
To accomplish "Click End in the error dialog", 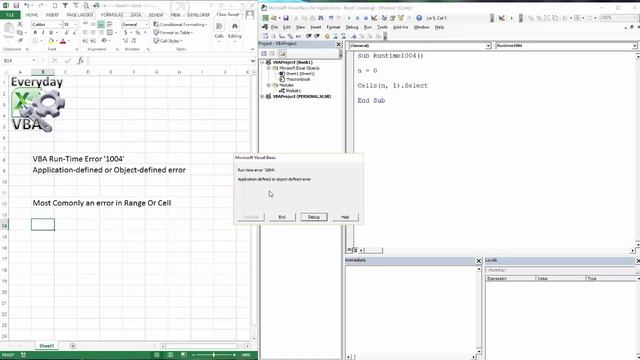I will pyautogui.click(x=282, y=217).
